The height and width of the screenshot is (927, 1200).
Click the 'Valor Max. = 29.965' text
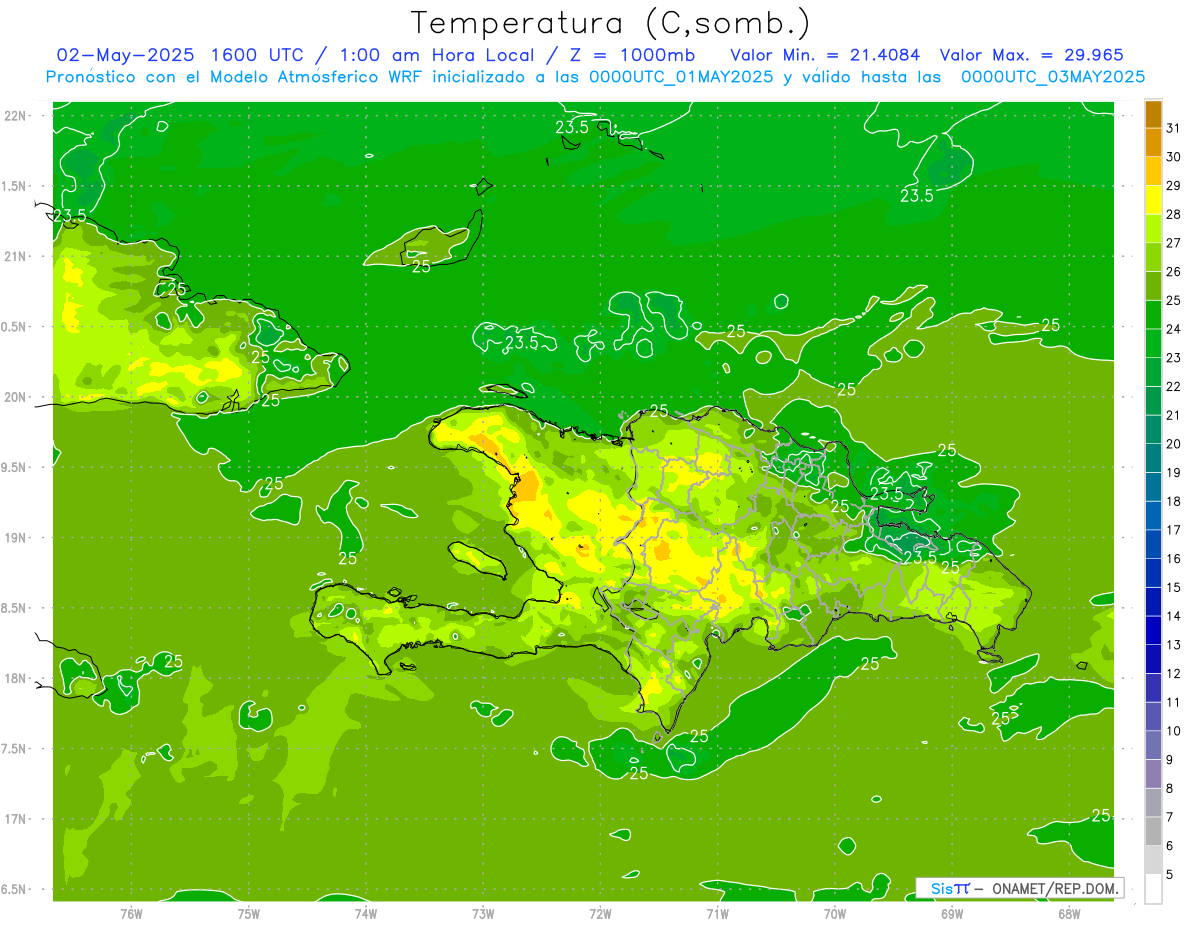click(x=1032, y=55)
